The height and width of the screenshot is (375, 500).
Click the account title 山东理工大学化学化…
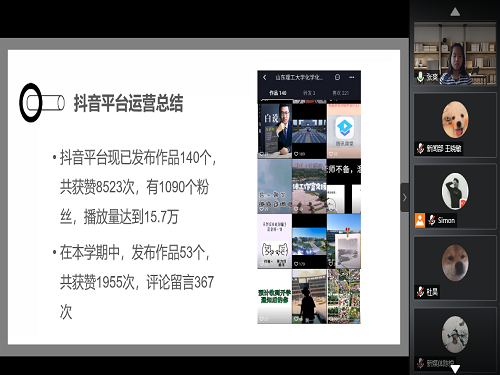point(299,77)
